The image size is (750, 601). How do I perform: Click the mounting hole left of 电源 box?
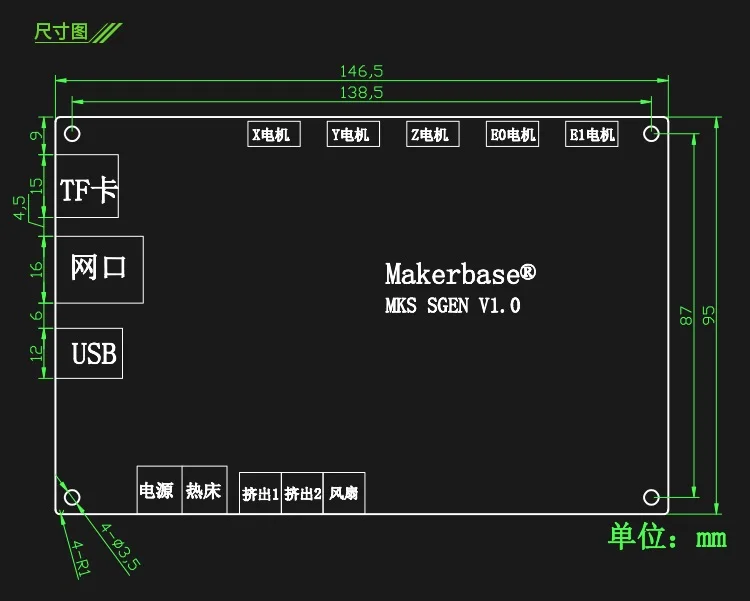click(72, 497)
